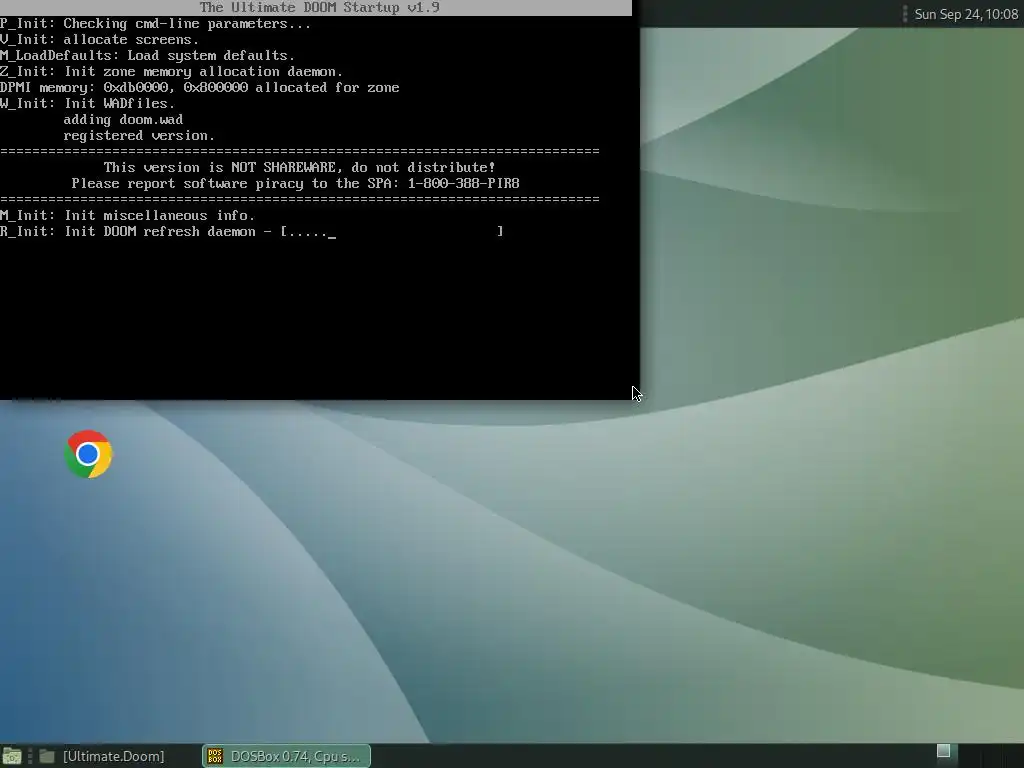
Task: Click the DOSBox 0.74 taskbar button
Action: pyautogui.click(x=286, y=756)
